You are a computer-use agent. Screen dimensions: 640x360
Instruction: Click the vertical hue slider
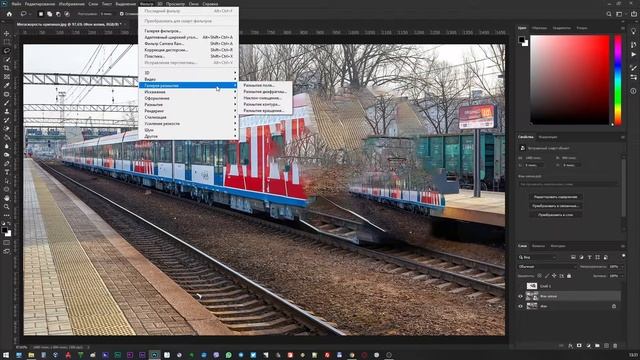618,80
